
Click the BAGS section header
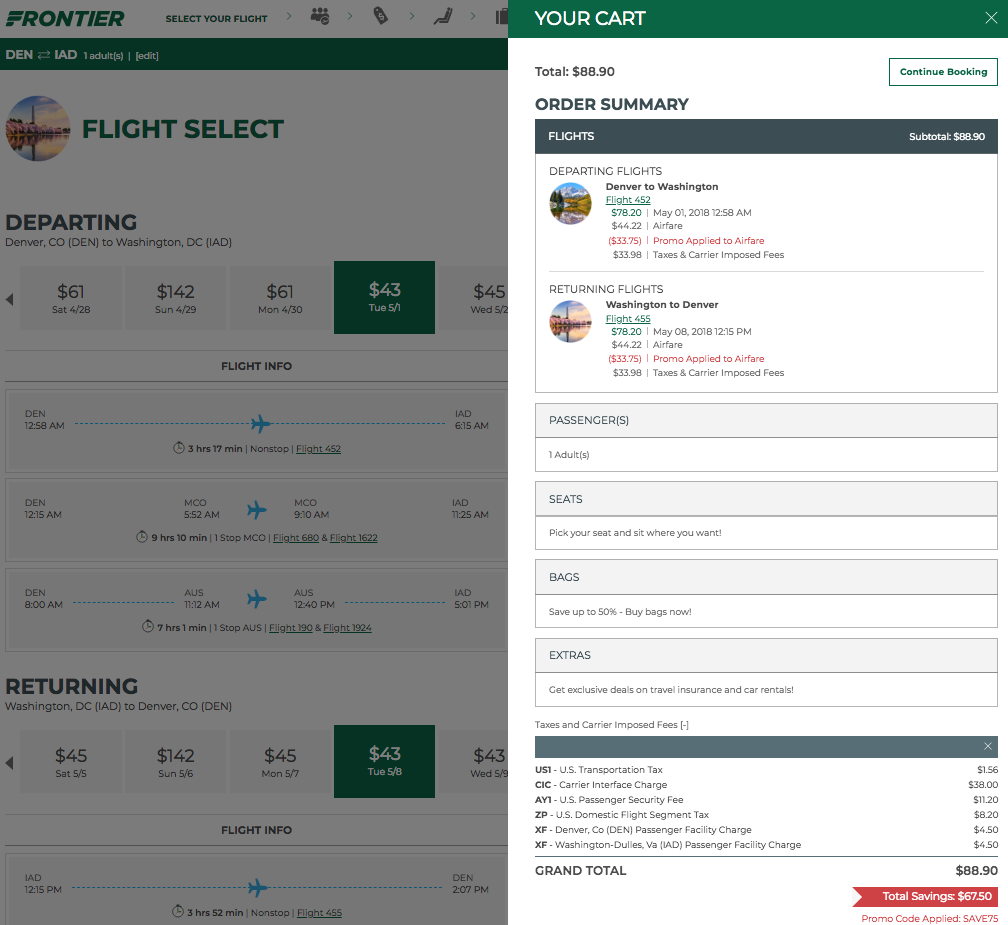click(x=766, y=577)
